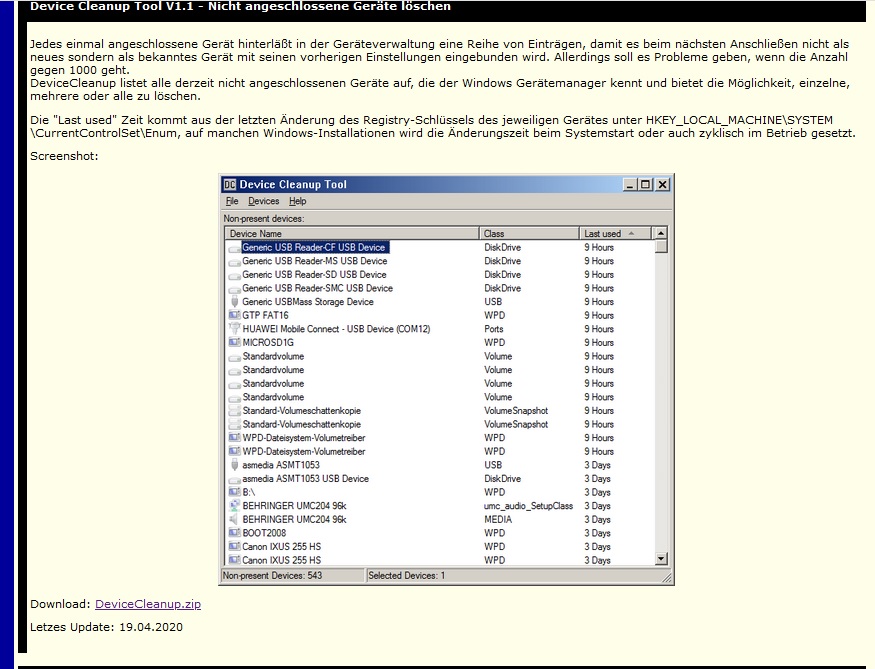Click the Ports class cell
The height and width of the screenshot is (669, 875).
tap(494, 329)
